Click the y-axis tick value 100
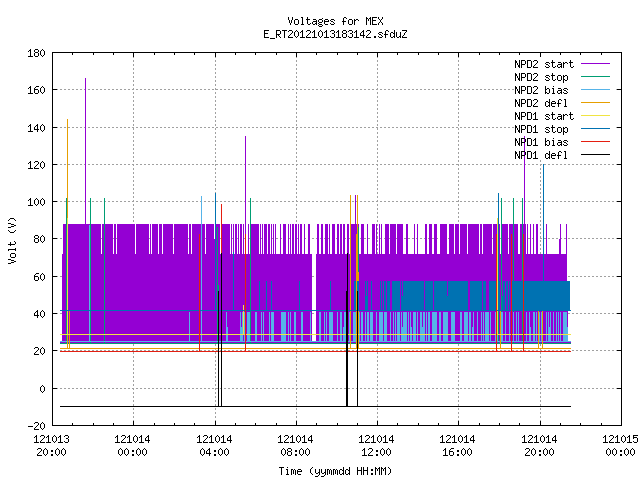Screen dimensions: 640x480 tap(36, 202)
